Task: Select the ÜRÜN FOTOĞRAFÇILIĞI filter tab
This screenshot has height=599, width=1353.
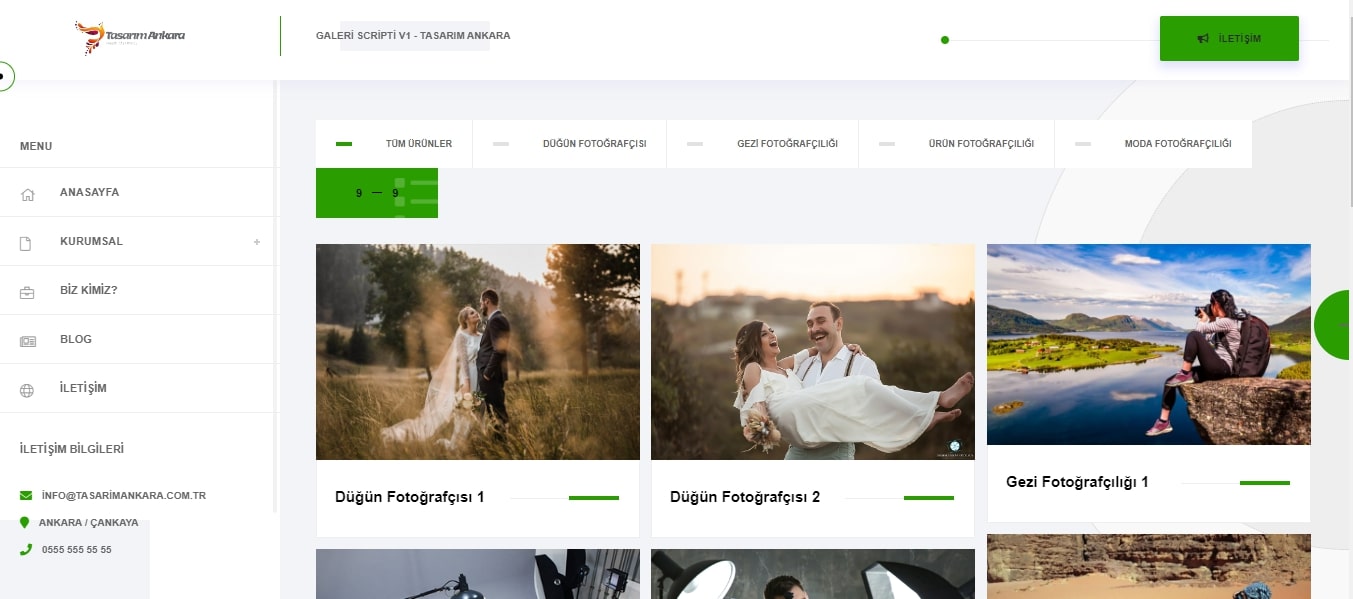Action: point(957,144)
